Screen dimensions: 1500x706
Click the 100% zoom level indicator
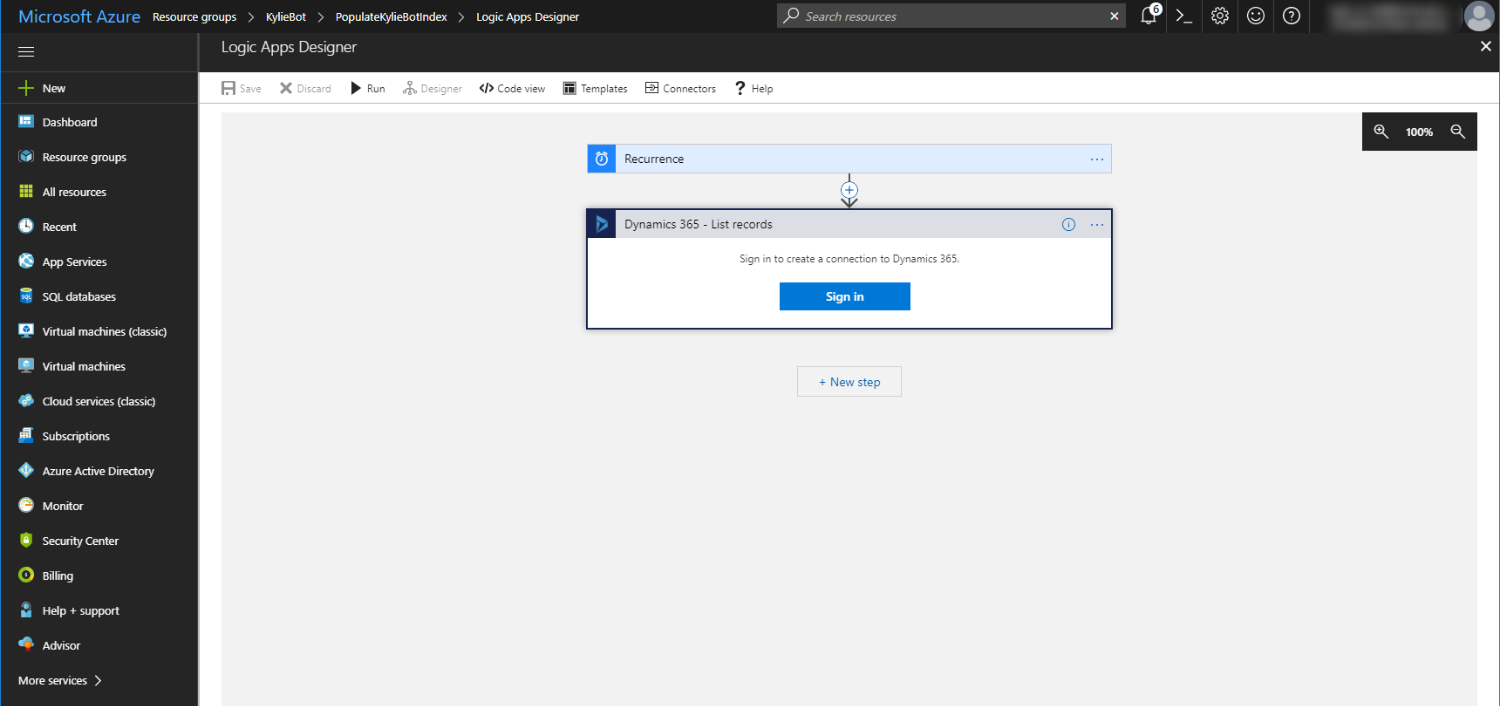point(1419,132)
